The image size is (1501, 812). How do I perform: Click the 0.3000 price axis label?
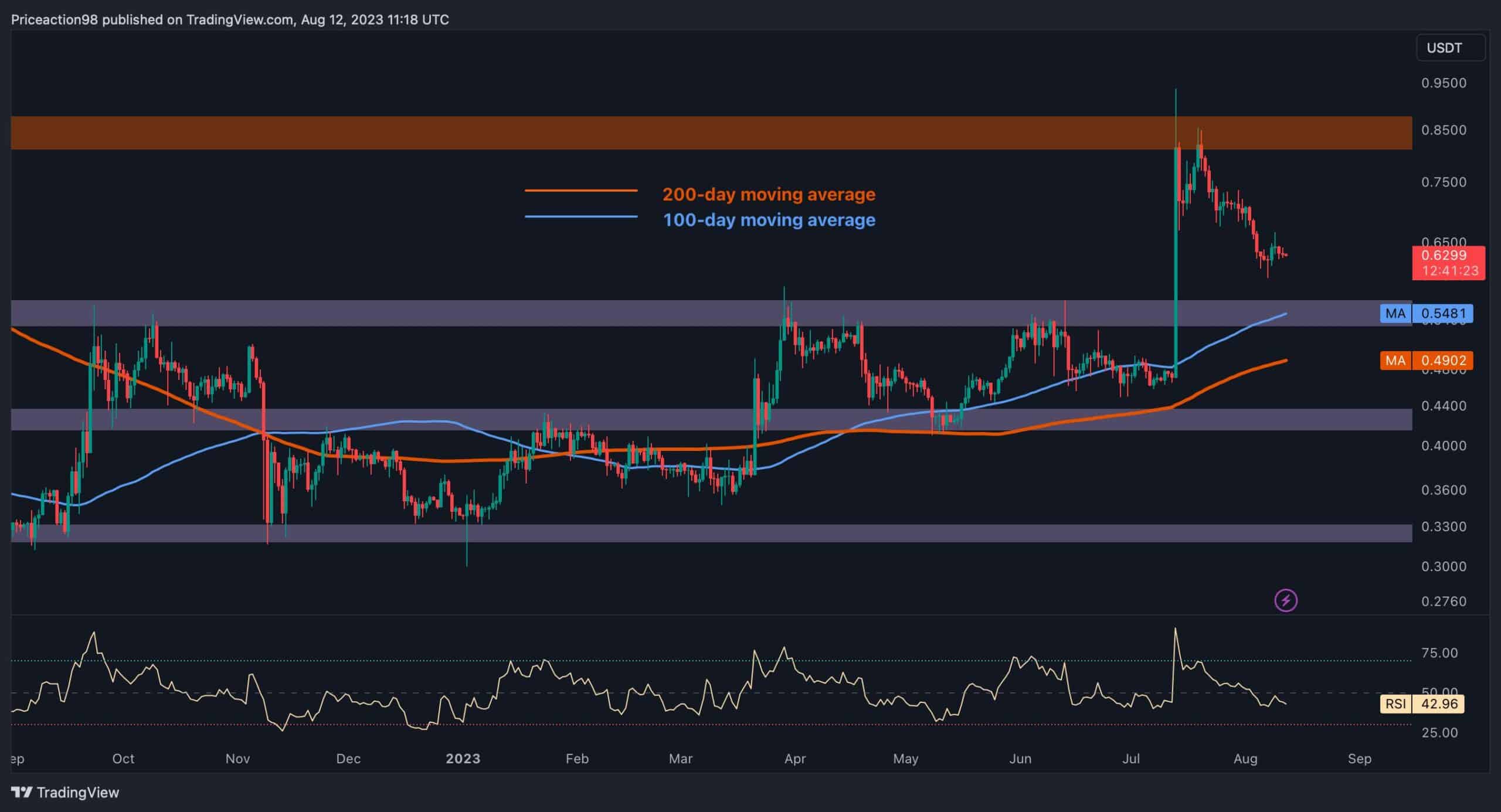[1444, 566]
